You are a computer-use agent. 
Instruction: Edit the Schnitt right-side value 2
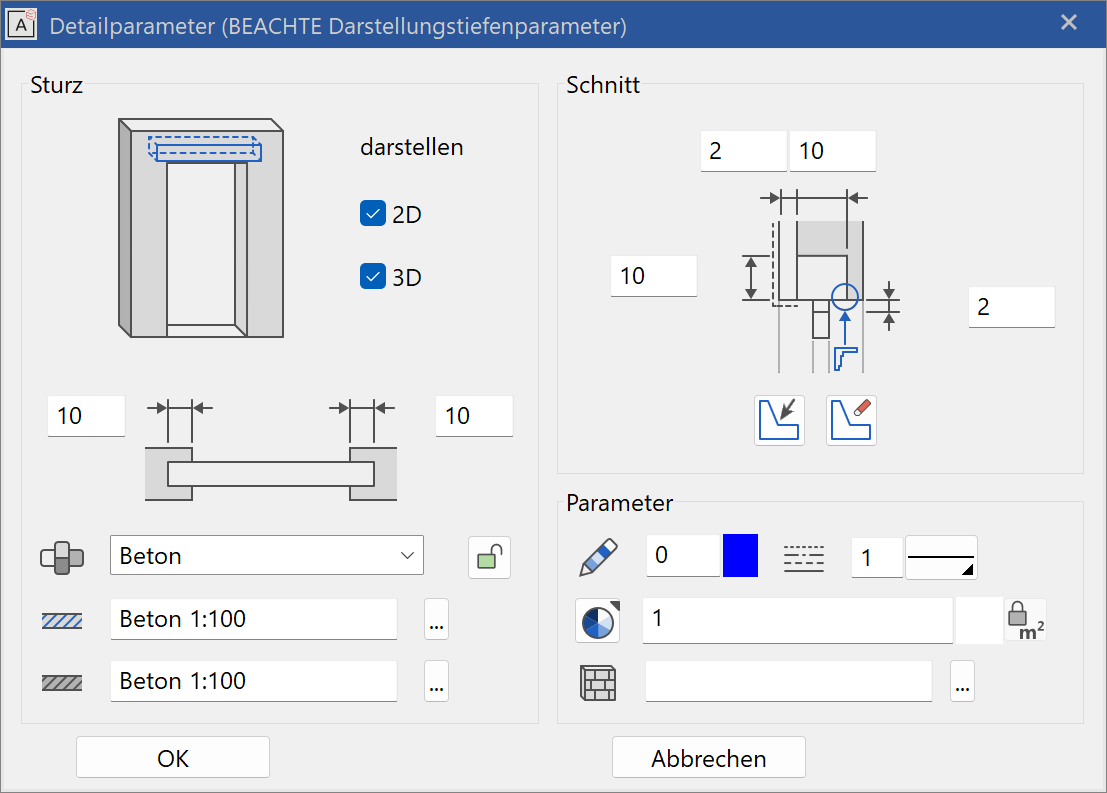[1012, 307]
